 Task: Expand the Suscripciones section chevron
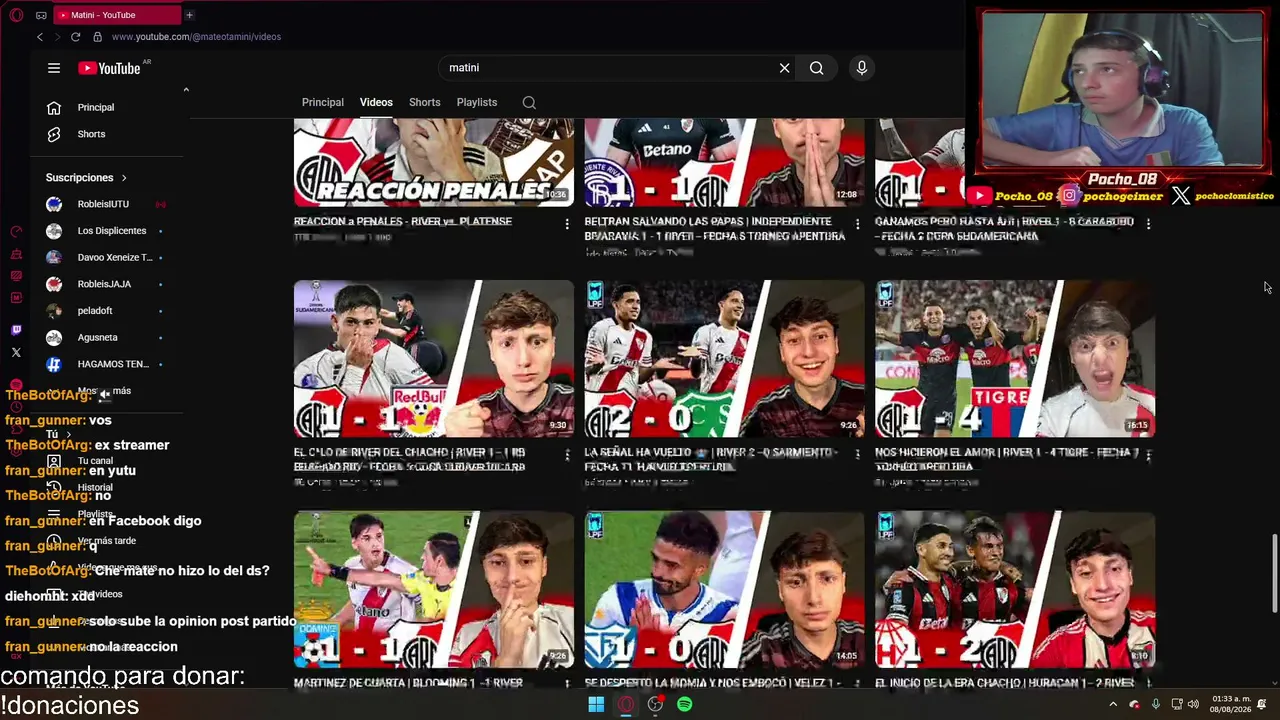click(x=124, y=178)
